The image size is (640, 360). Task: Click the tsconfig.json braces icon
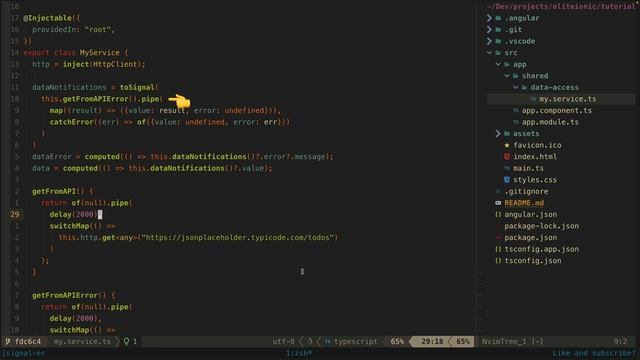coord(498,260)
